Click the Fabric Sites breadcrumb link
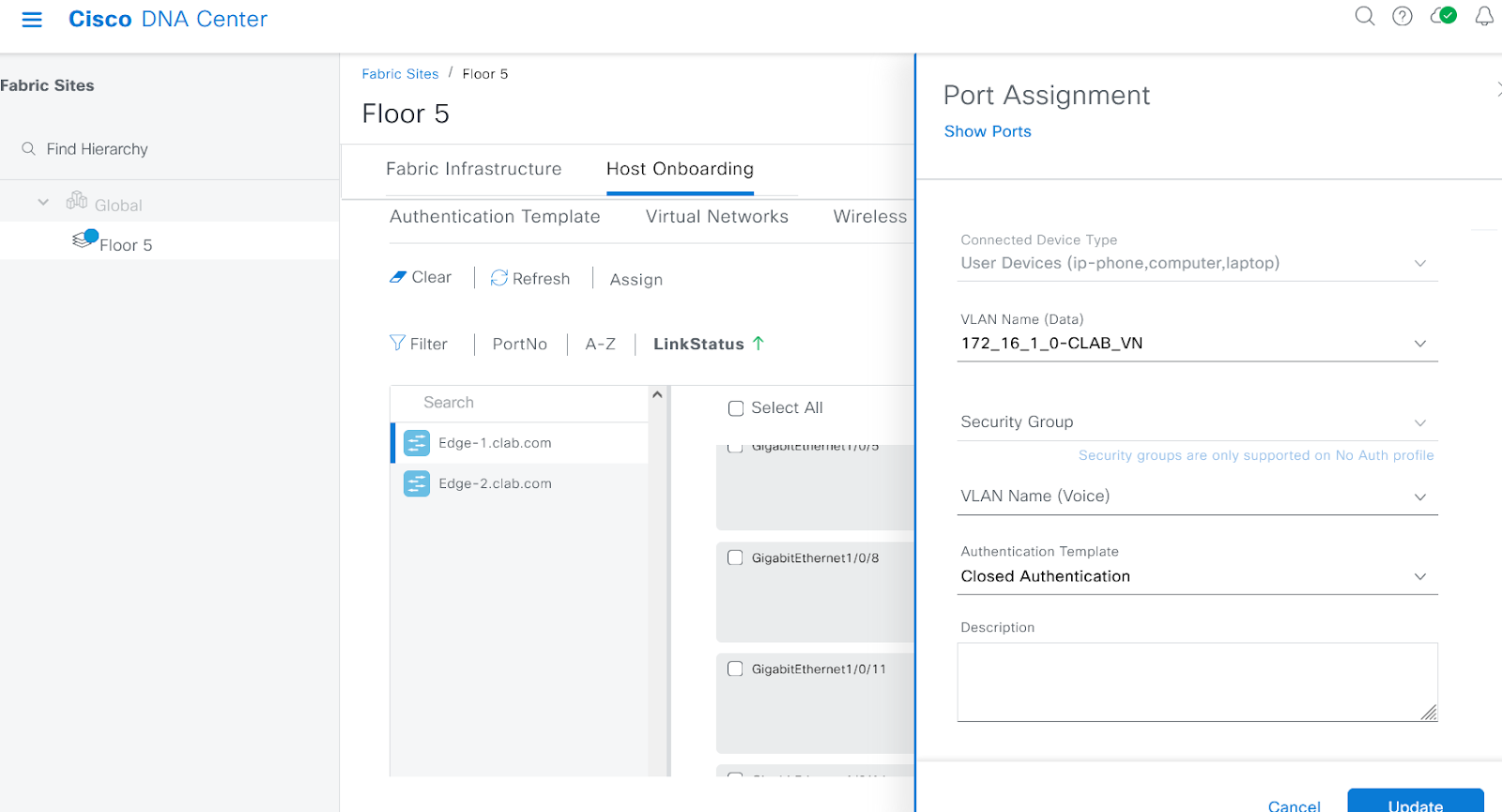 [400, 74]
